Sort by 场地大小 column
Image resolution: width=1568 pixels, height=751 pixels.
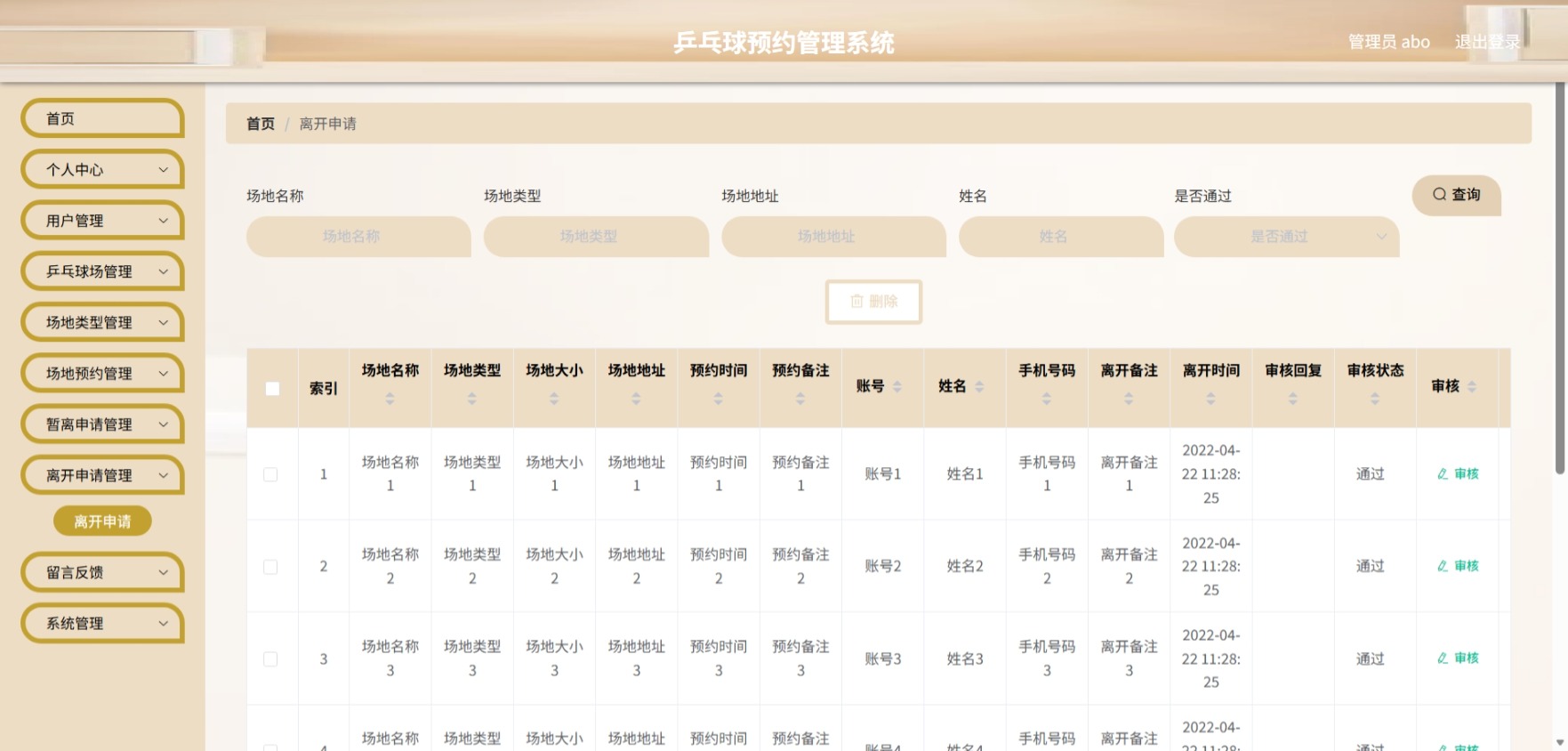coord(553,399)
